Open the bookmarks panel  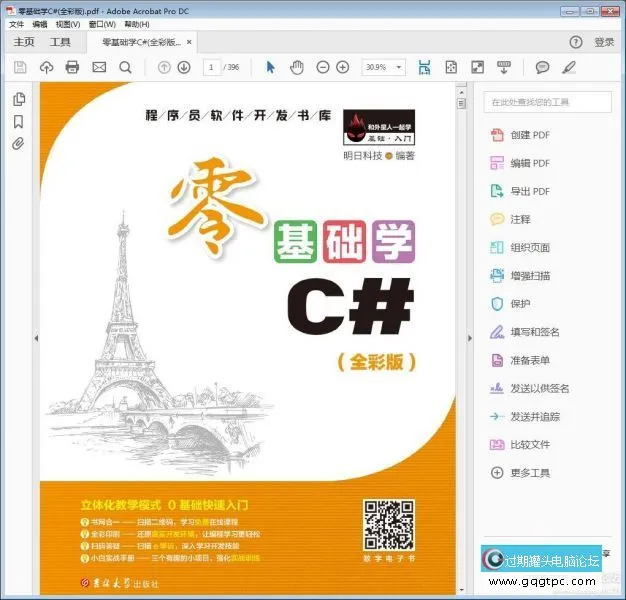coord(18,122)
